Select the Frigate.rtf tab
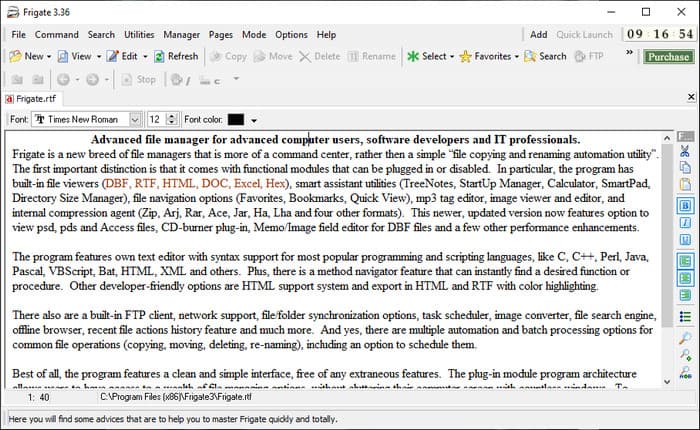Viewport: 700px width, 430px height. (32, 99)
